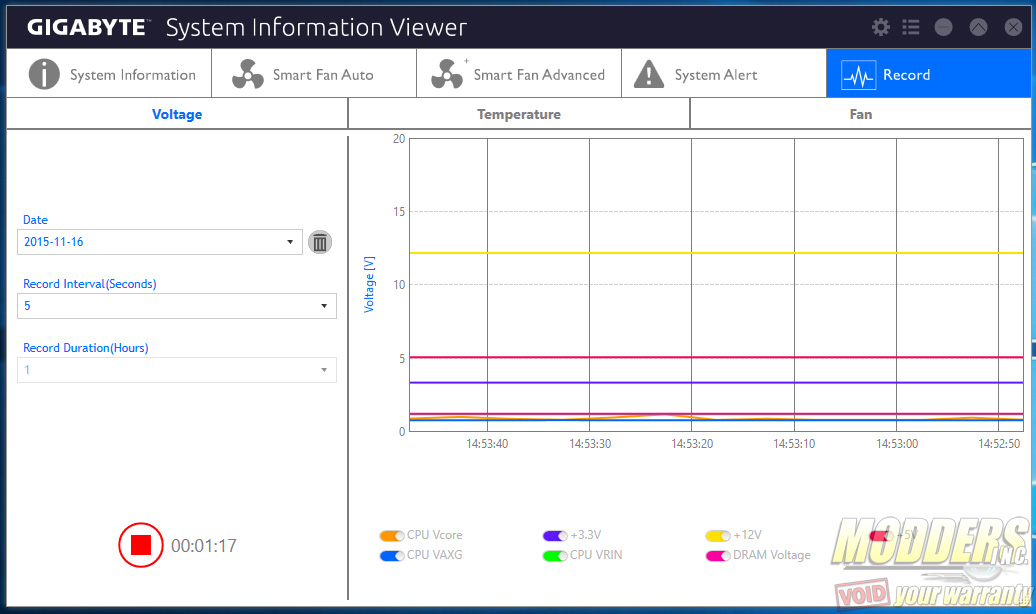Click the yellow +12V line on graph

click(x=716, y=253)
